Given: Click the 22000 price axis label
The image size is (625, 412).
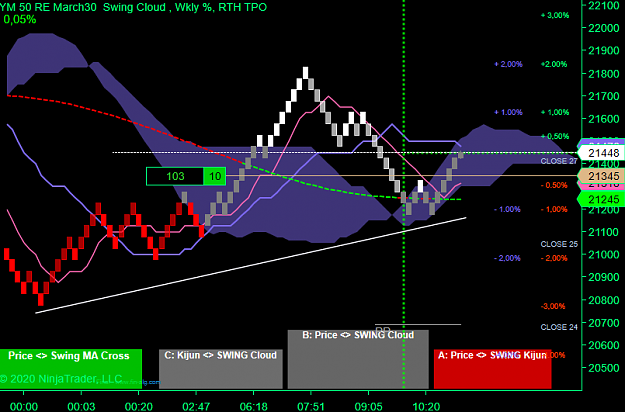Looking at the screenshot, I should pos(603,28).
